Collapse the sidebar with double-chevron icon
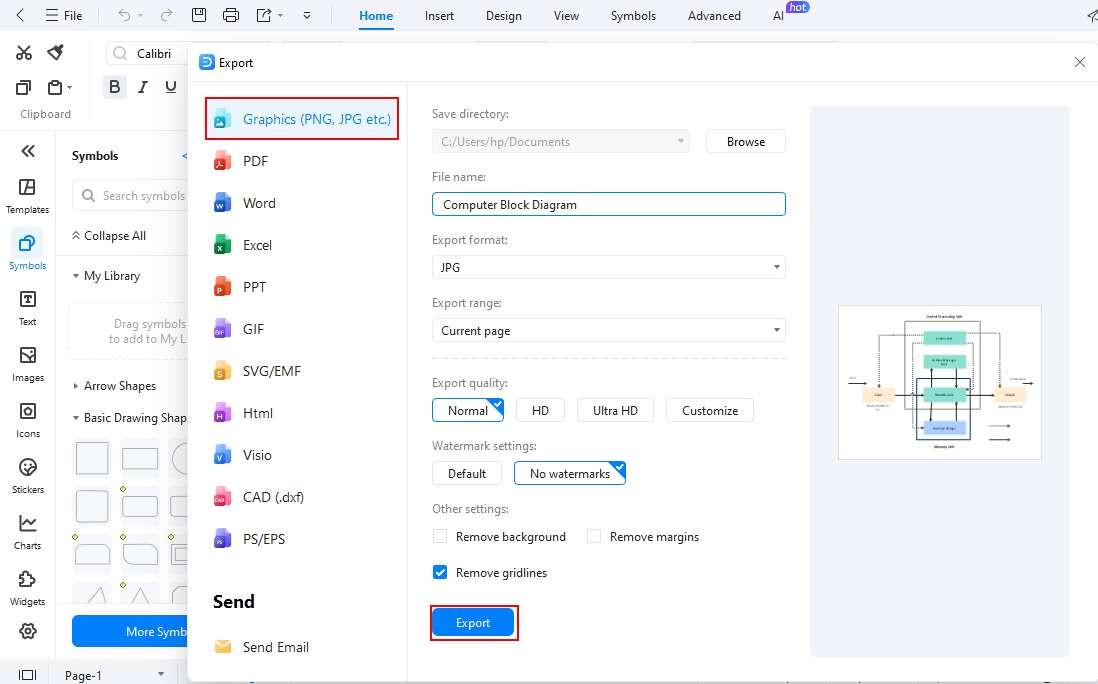1098x684 pixels. (x=28, y=151)
